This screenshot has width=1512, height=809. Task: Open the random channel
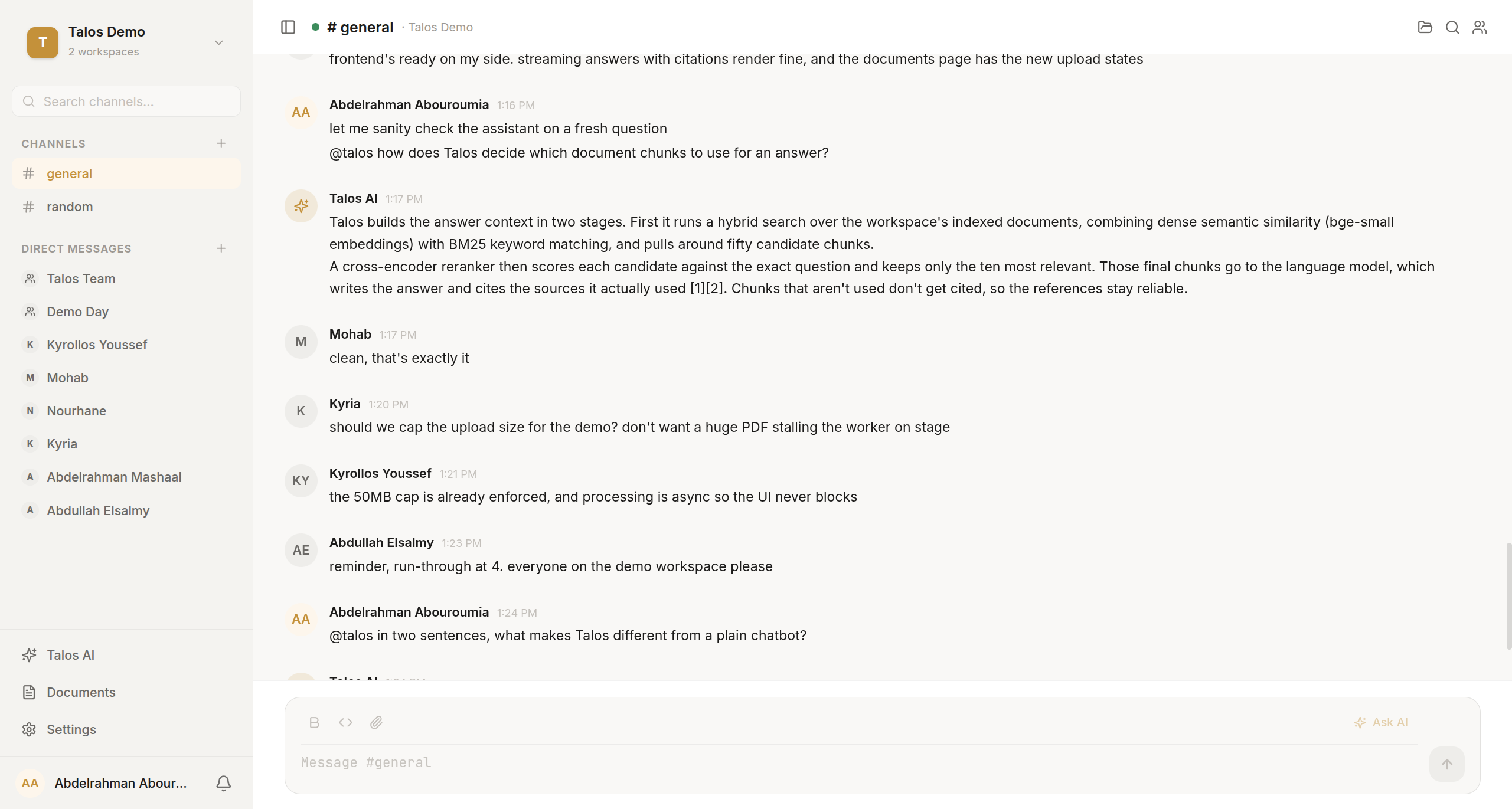[x=126, y=207]
